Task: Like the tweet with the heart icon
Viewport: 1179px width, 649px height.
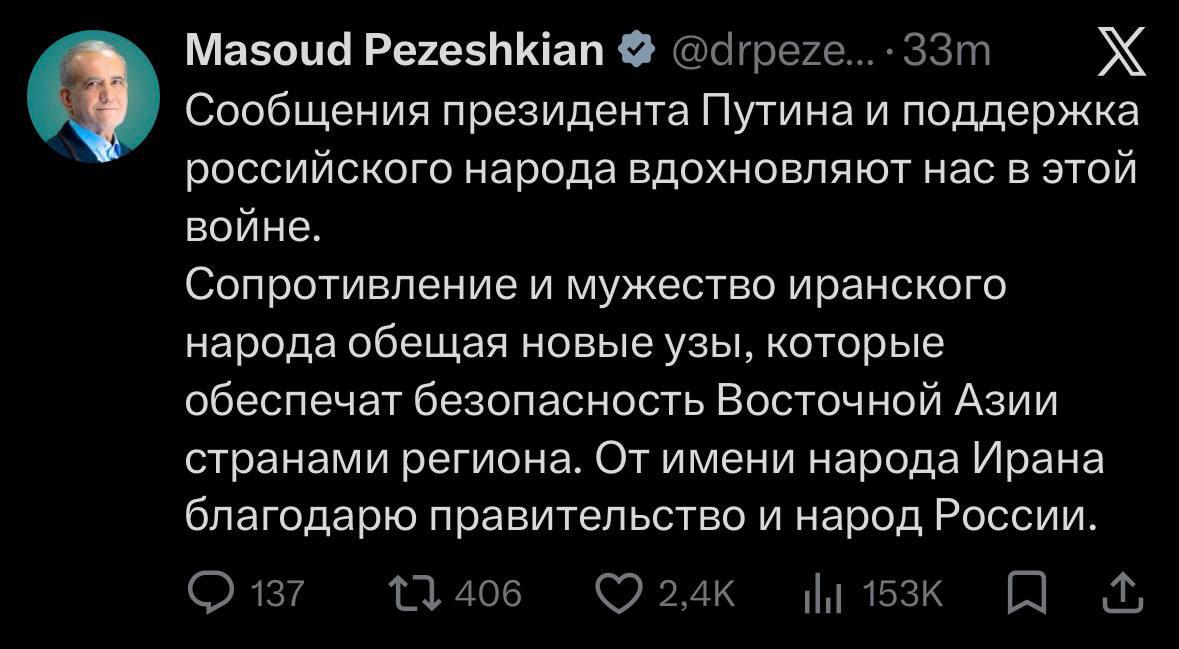Action: (x=618, y=594)
